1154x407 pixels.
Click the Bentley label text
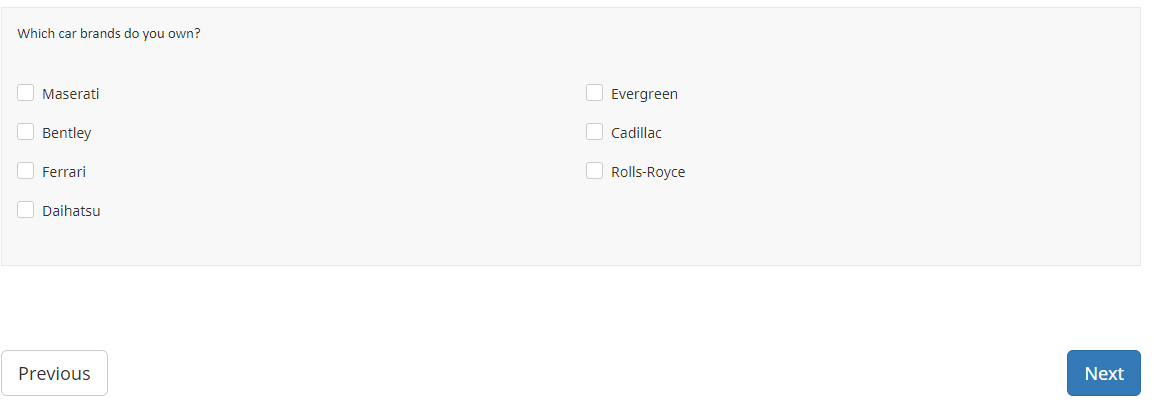(x=67, y=133)
